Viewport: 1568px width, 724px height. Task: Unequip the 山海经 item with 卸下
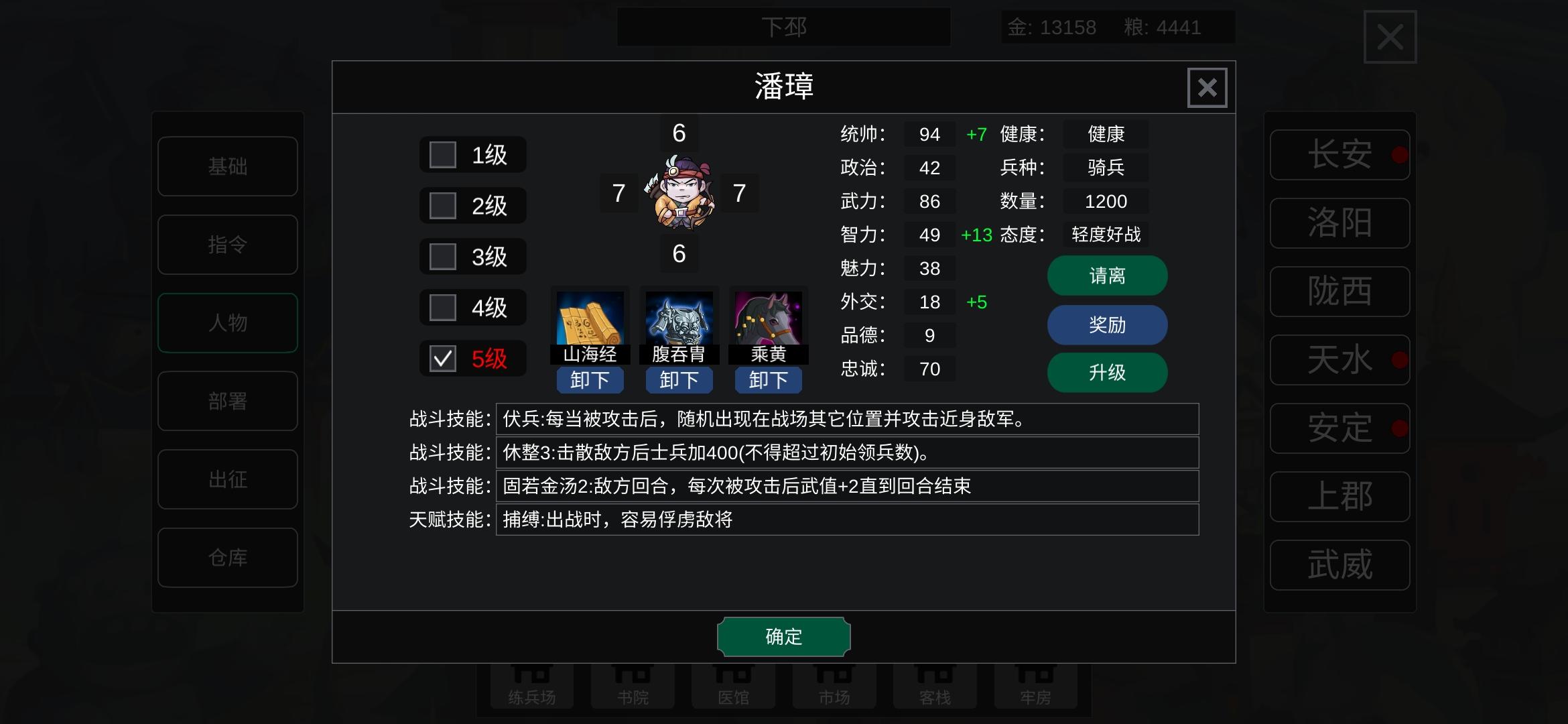590,380
